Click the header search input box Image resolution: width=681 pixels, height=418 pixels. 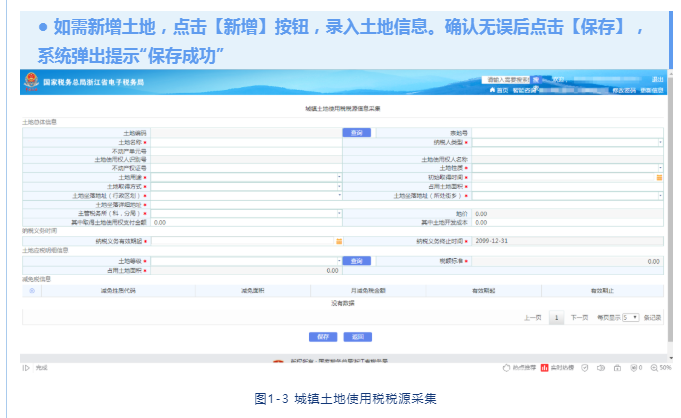(x=506, y=80)
